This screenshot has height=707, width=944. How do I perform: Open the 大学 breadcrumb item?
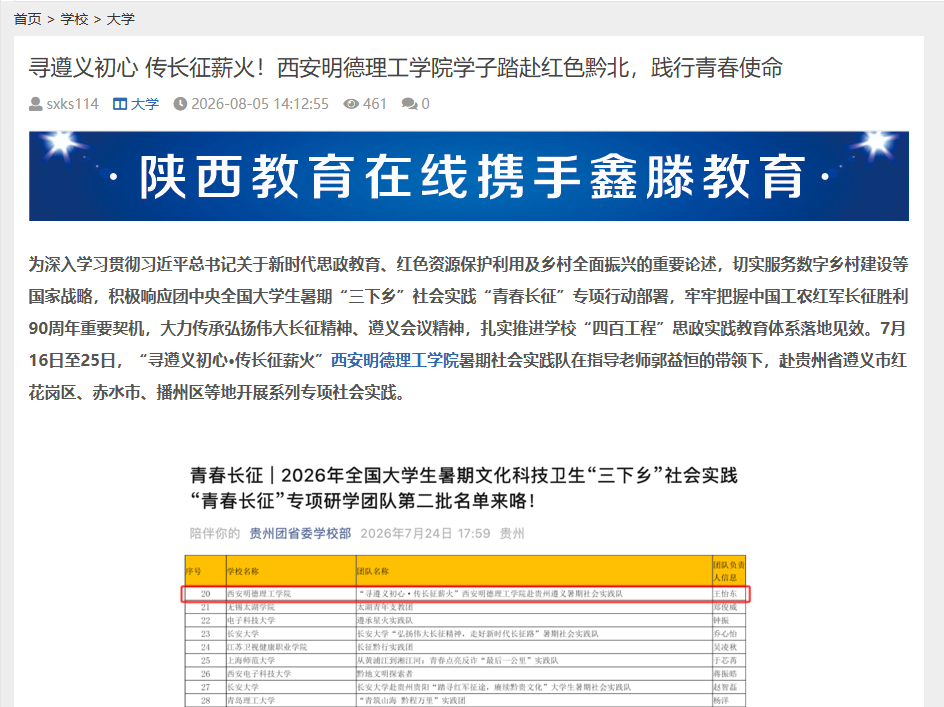pos(120,19)
